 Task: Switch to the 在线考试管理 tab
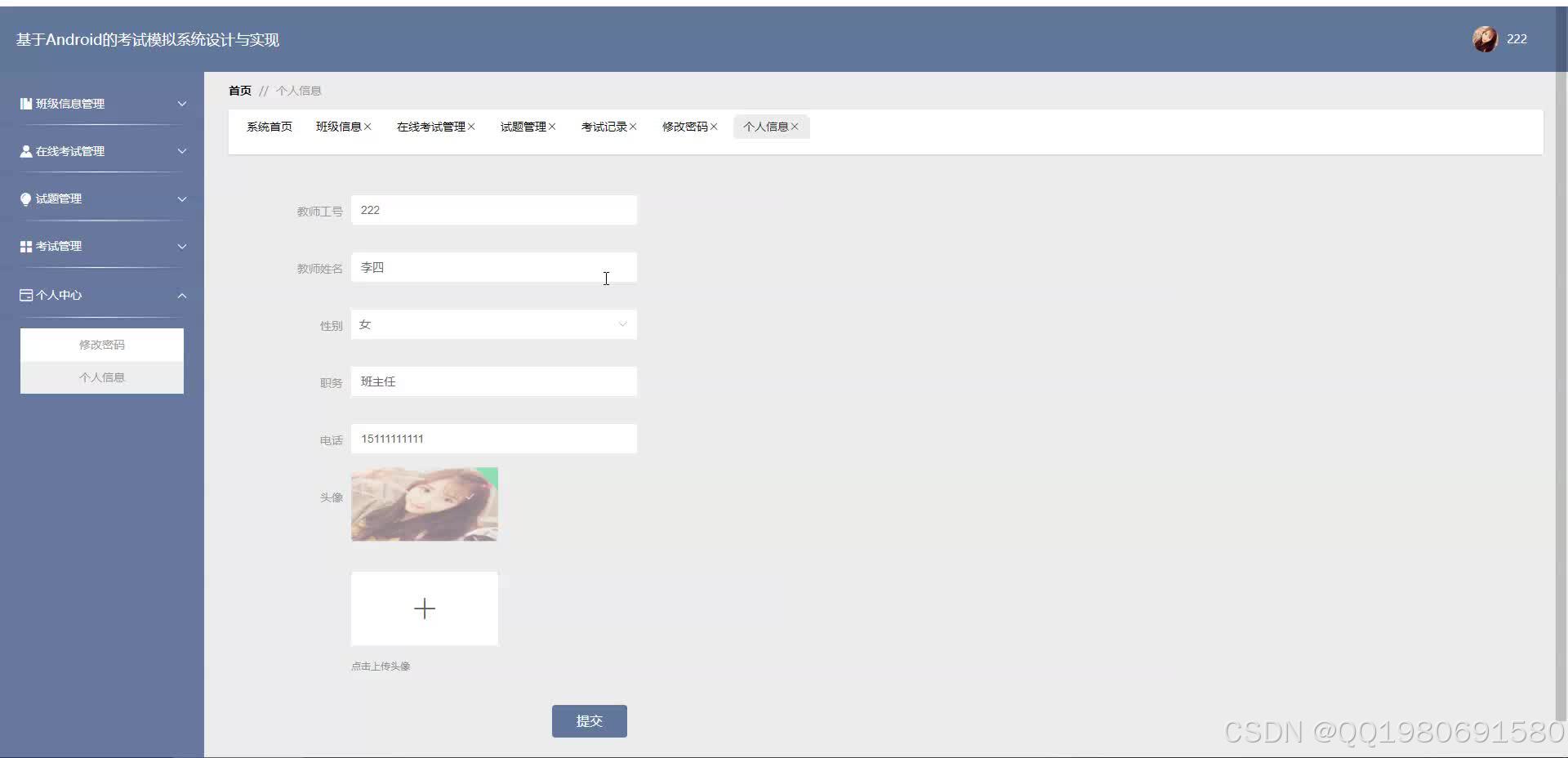point(430,127)
